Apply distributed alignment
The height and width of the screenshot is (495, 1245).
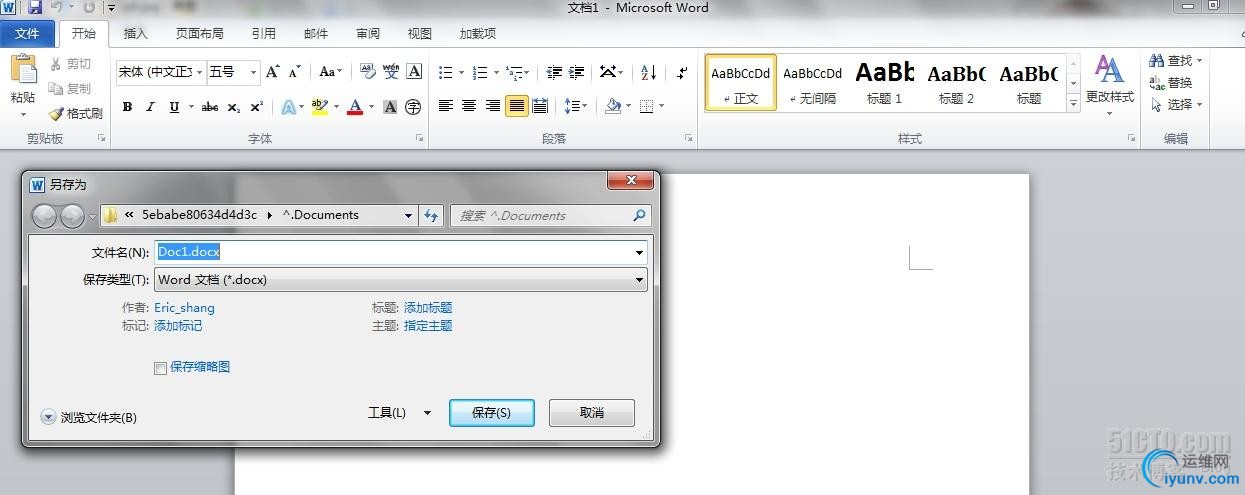point(540,106)
